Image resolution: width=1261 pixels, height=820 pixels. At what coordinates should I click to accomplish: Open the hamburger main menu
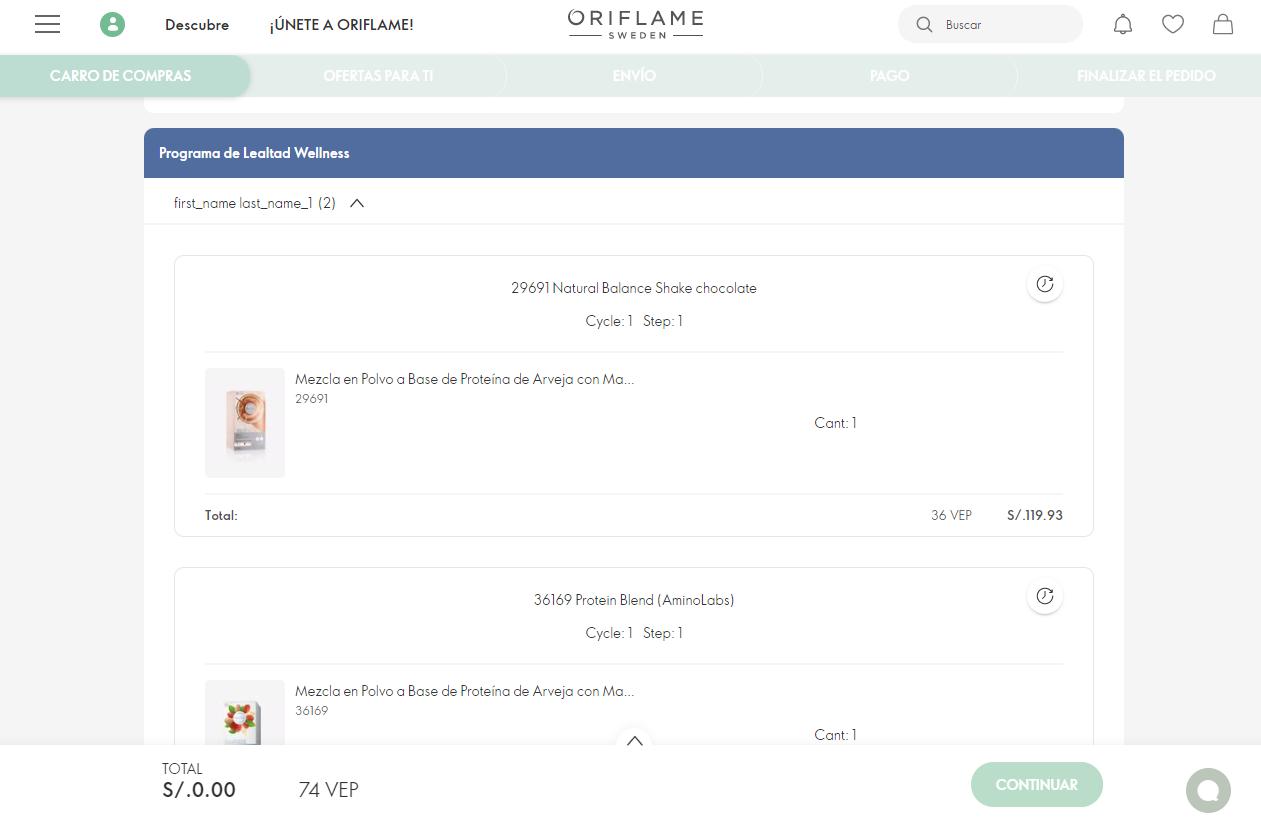point(47,25)
